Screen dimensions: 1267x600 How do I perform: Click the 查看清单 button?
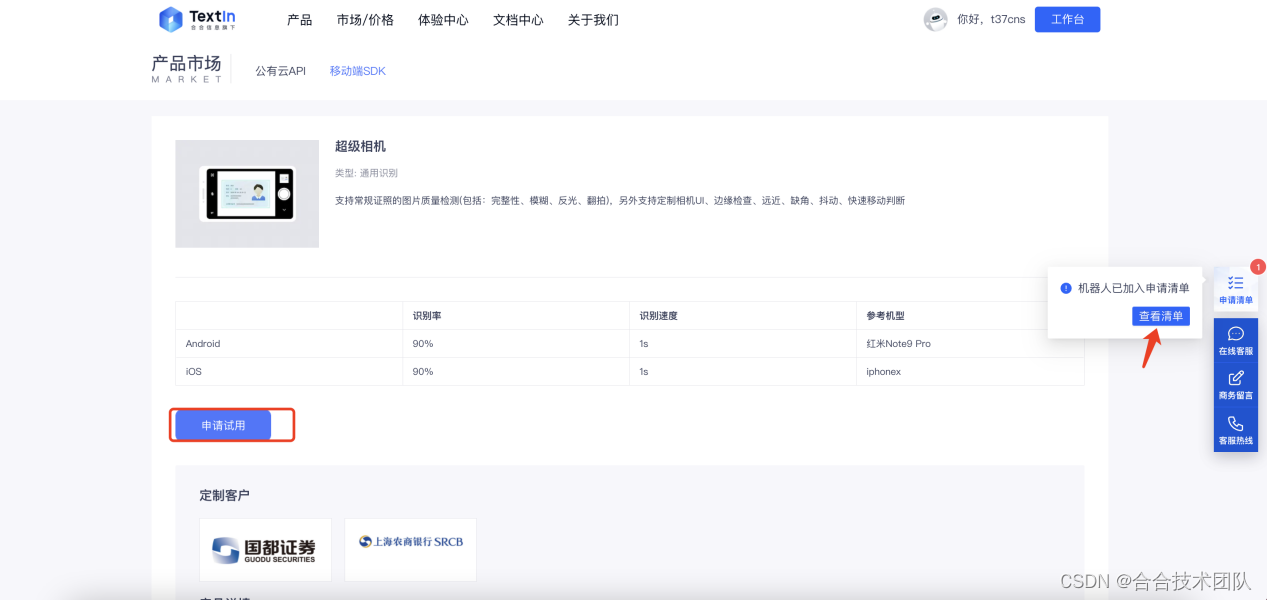pos(1161,316)
